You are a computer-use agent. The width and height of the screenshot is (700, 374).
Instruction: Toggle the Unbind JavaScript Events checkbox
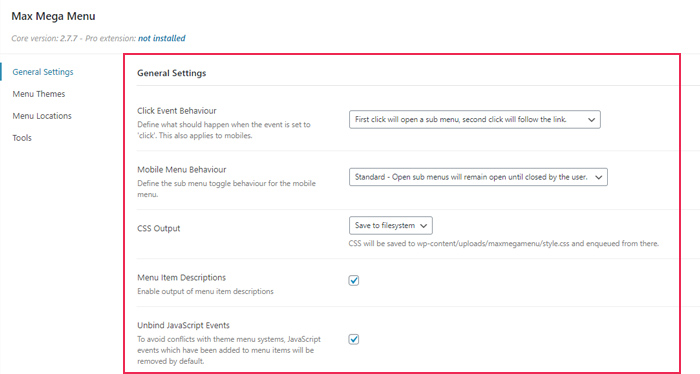click(x=354, y=339)
